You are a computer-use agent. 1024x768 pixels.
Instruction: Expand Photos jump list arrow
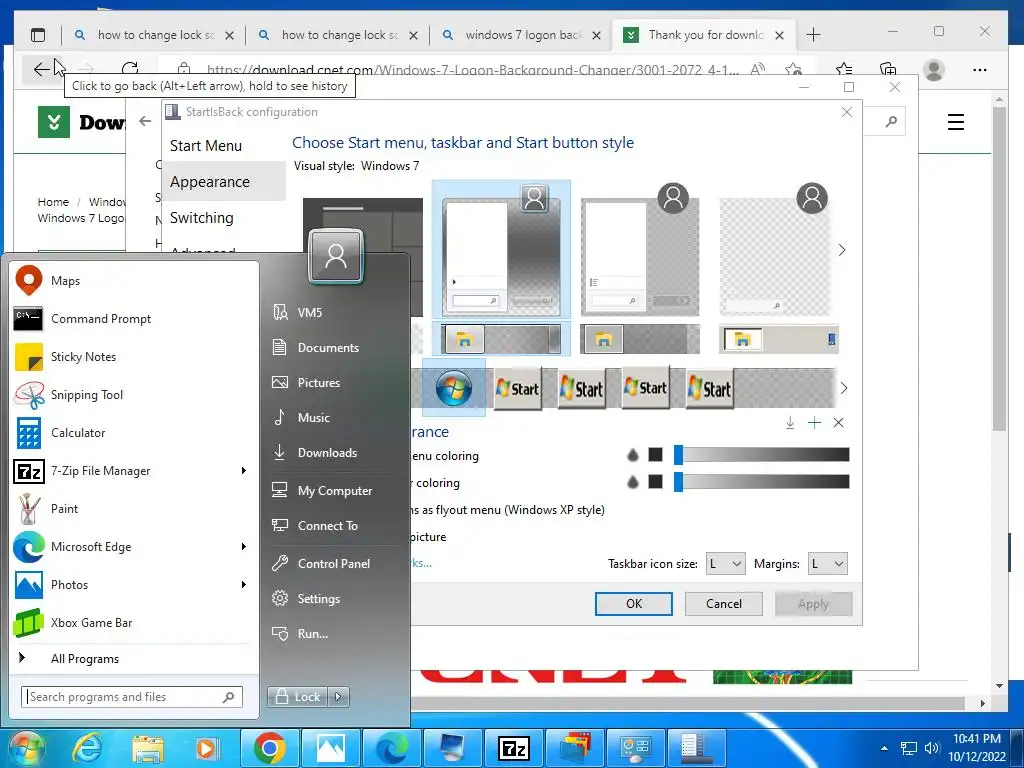coord(244,584)
